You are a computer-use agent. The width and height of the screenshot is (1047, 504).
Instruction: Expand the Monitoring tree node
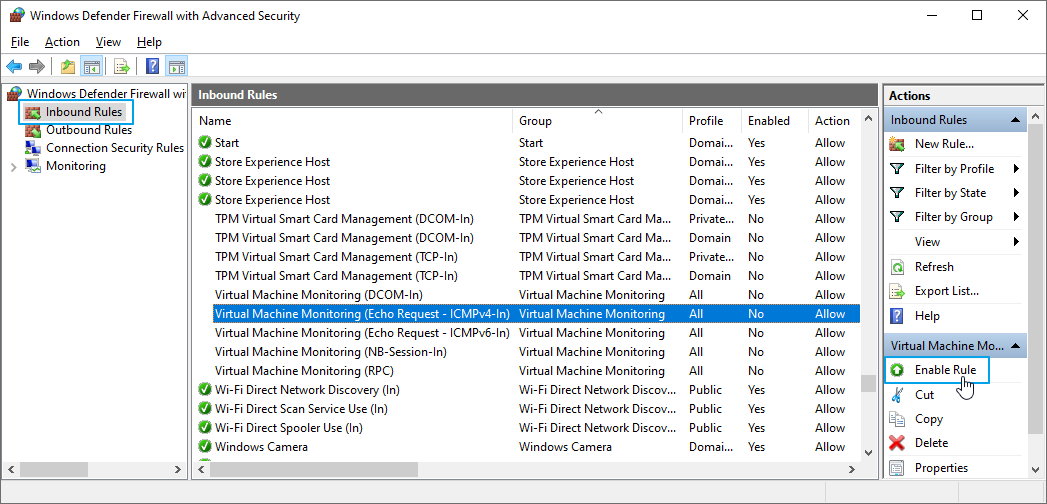click(x=13, y=167)
